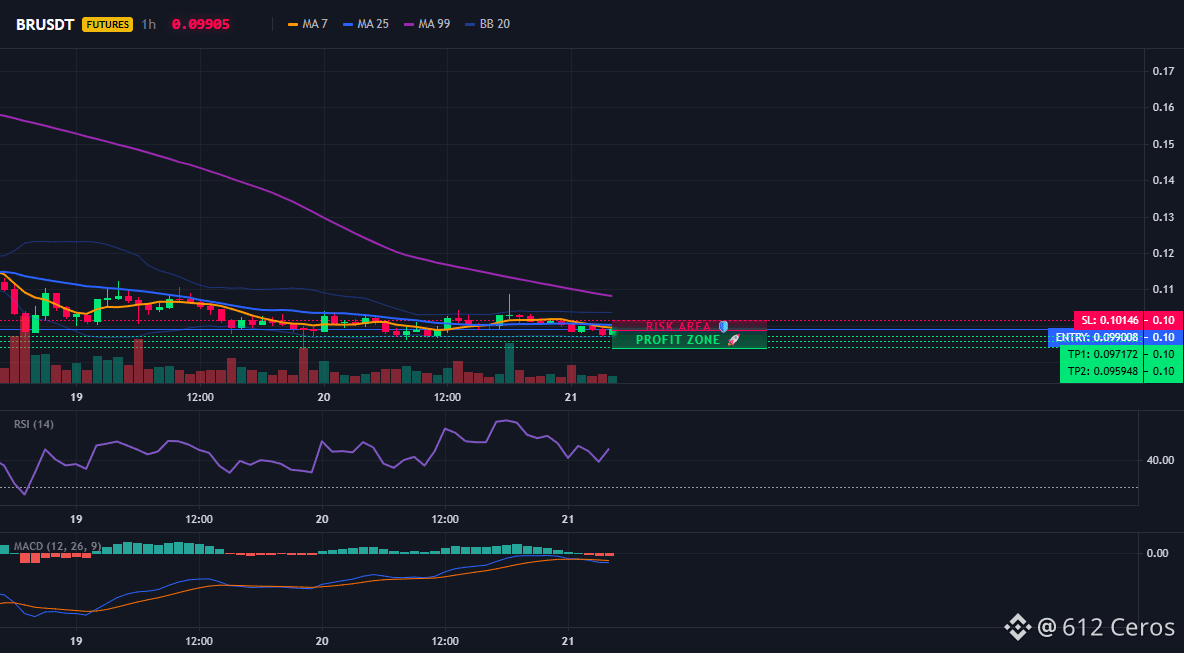
Task: Select the TP1: 0.097172 label
Action: click(x=1102, y=354)
